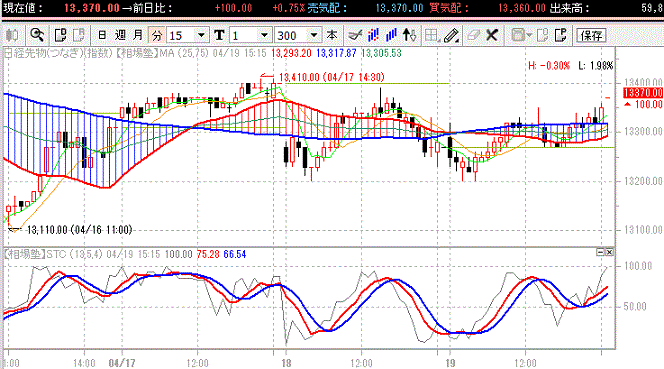Open the 15-minute interval dropdown
Viewport: 664px width, 369px height.
201,35
